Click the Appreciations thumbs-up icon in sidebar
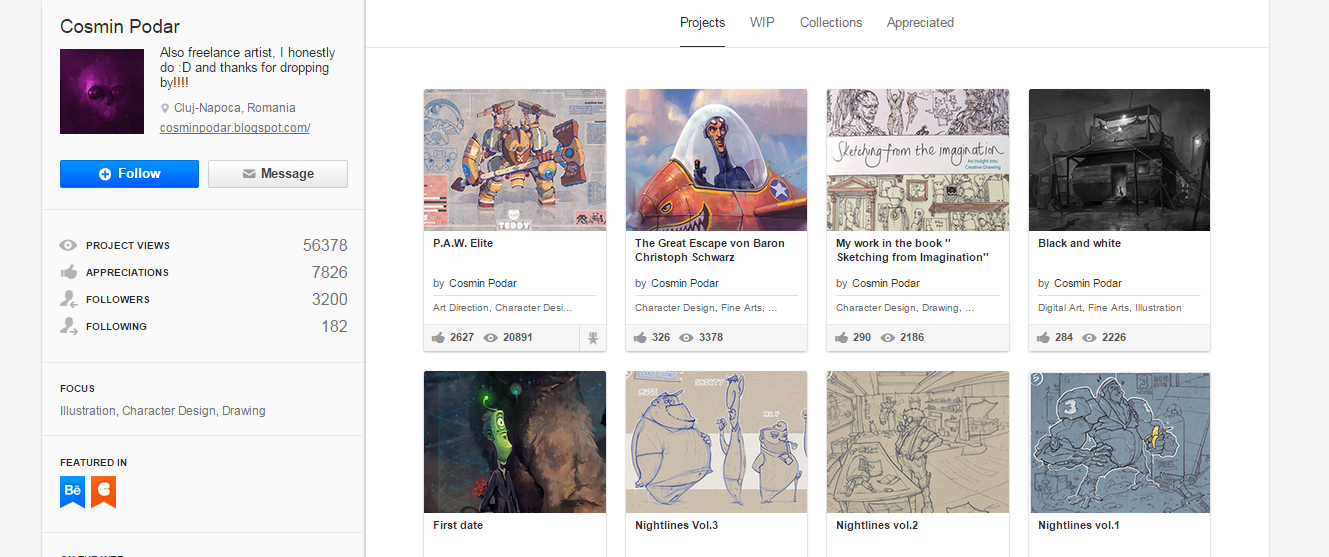 (68, 272)
